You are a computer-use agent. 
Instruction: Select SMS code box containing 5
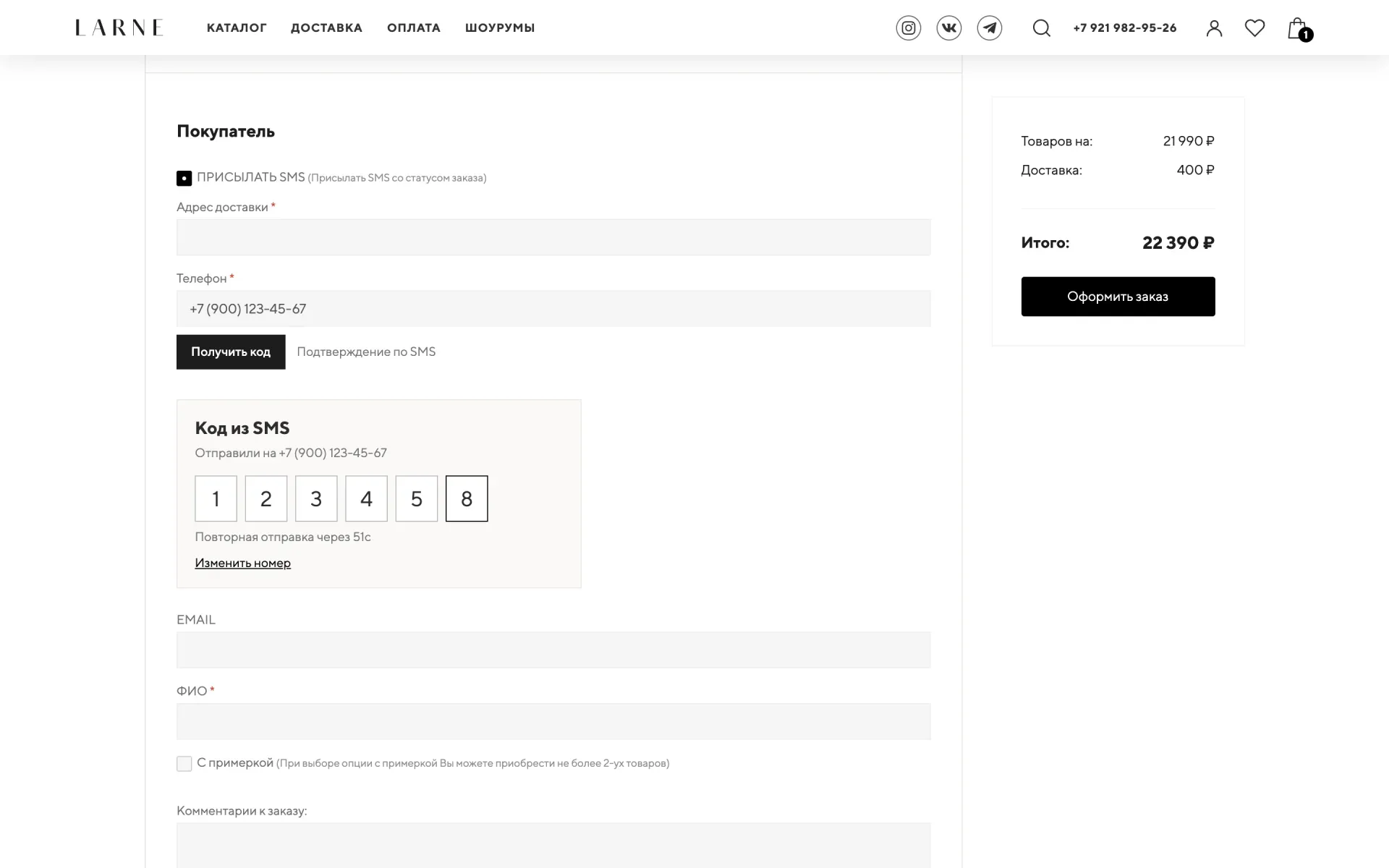pos(417,498)
